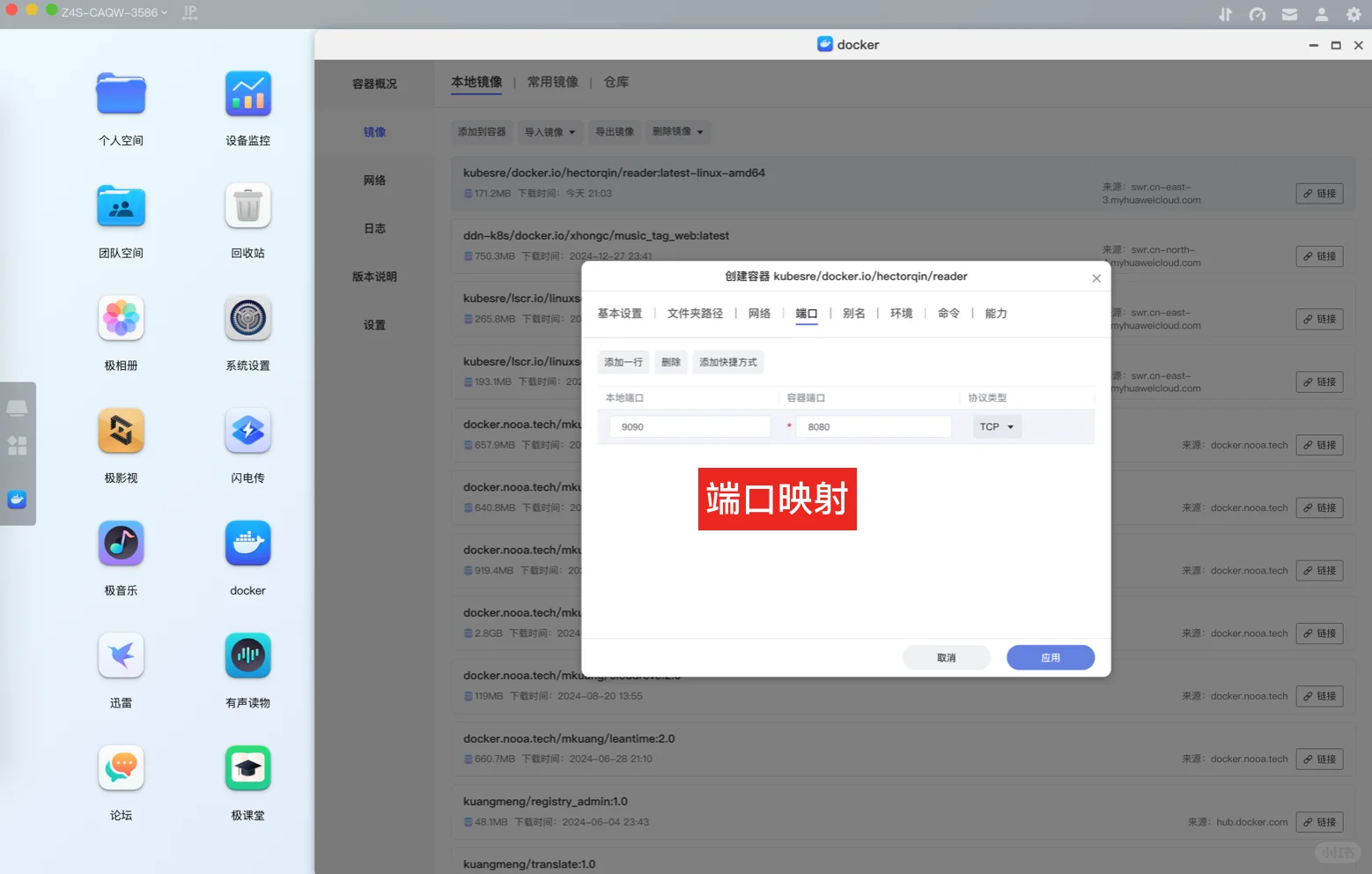Launch the 极相册 photo album app
Screen dimensions: 1372x874
121,319
